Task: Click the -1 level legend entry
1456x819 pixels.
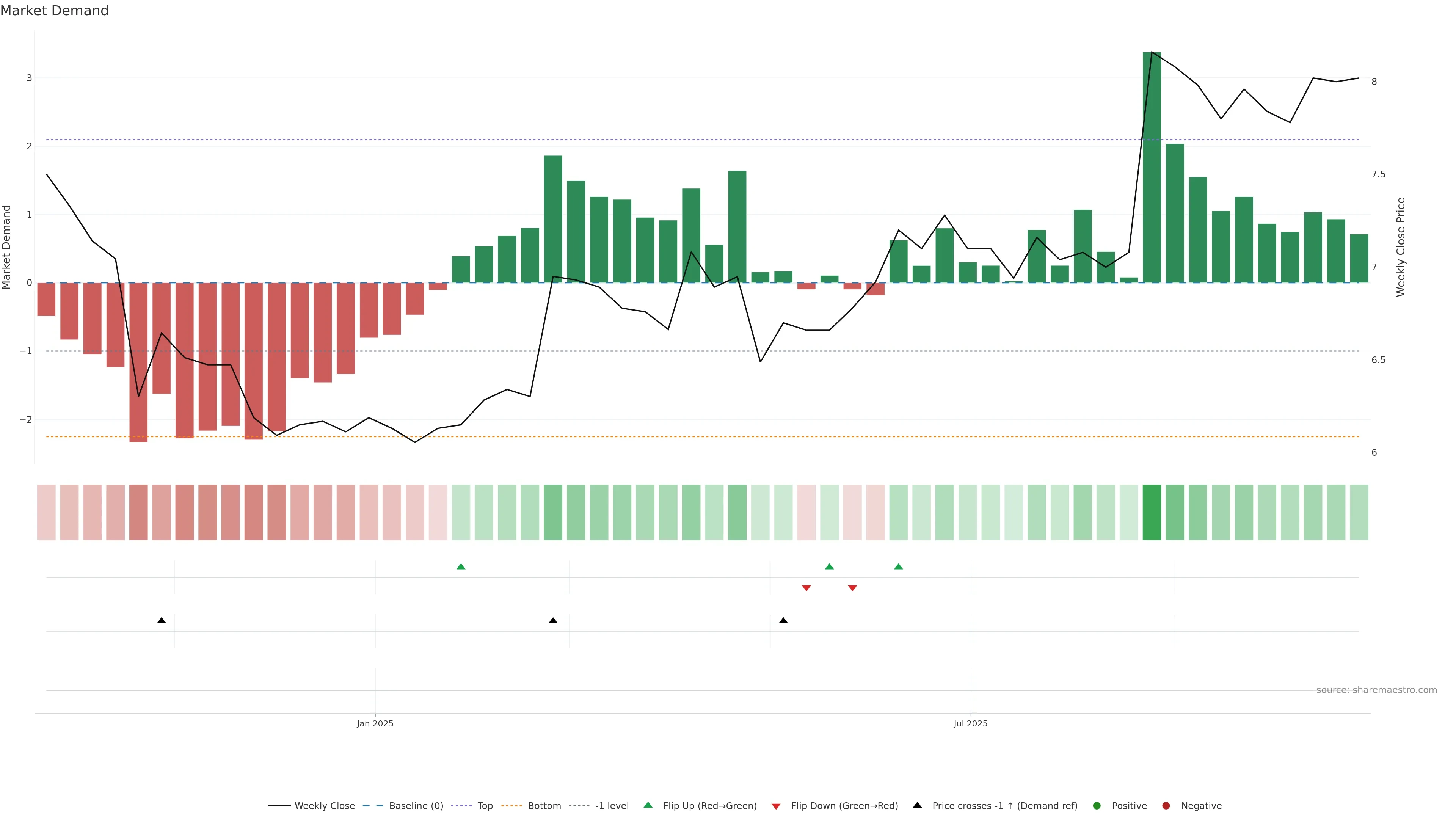Action: (612, 806)
